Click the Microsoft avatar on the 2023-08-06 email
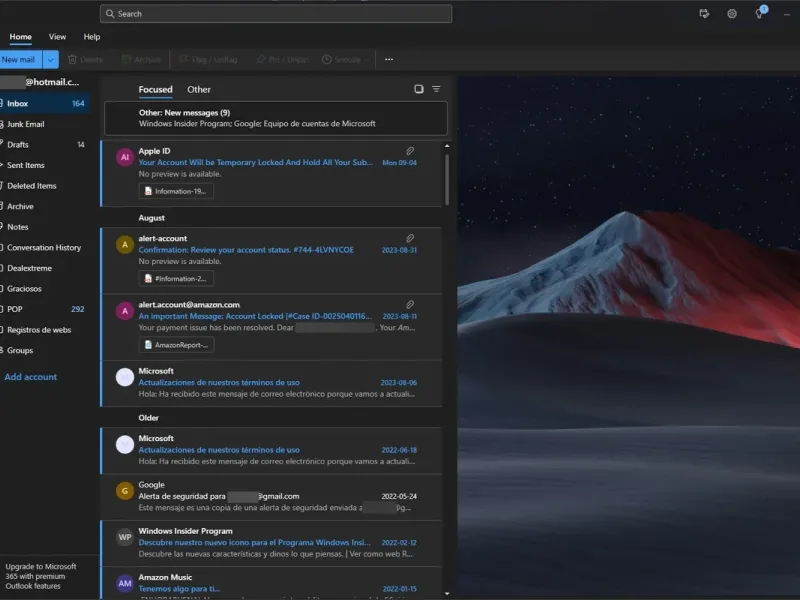This screenshot has height=600, width=800. 125,377
